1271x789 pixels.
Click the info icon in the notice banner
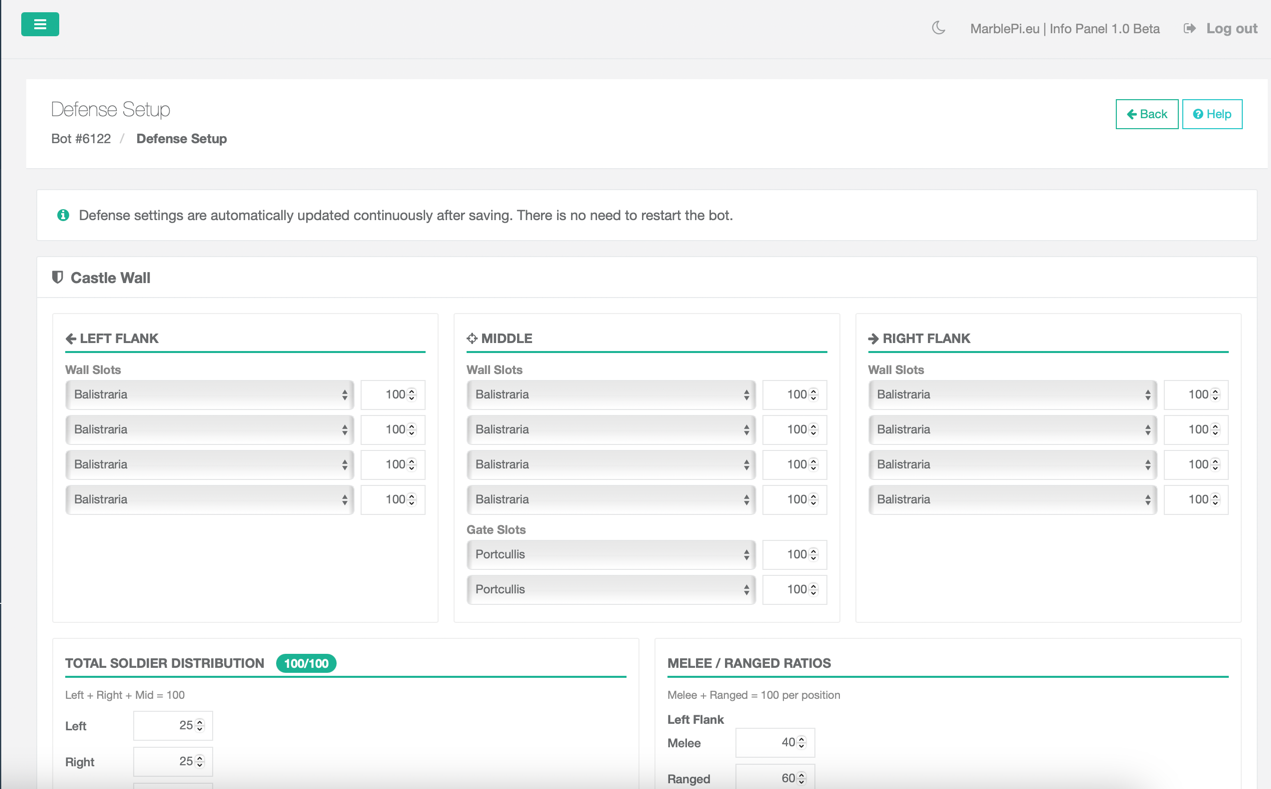63,215
